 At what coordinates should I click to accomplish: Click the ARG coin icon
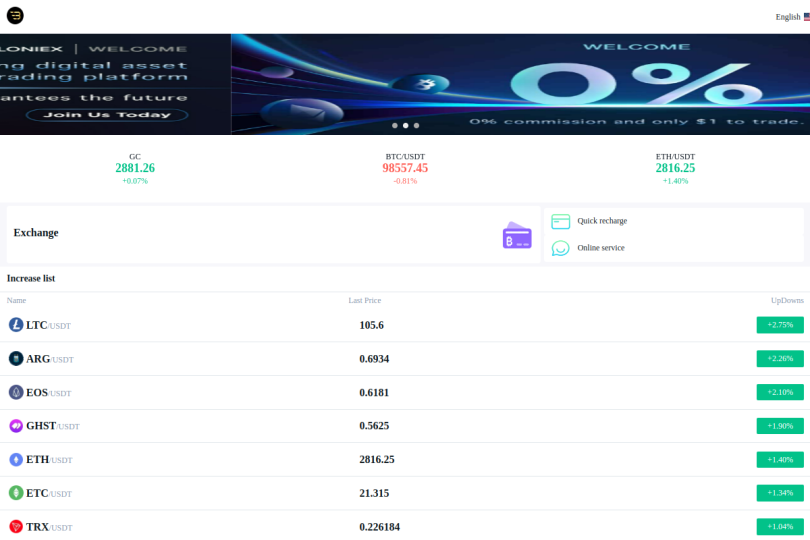click(16, 358)
